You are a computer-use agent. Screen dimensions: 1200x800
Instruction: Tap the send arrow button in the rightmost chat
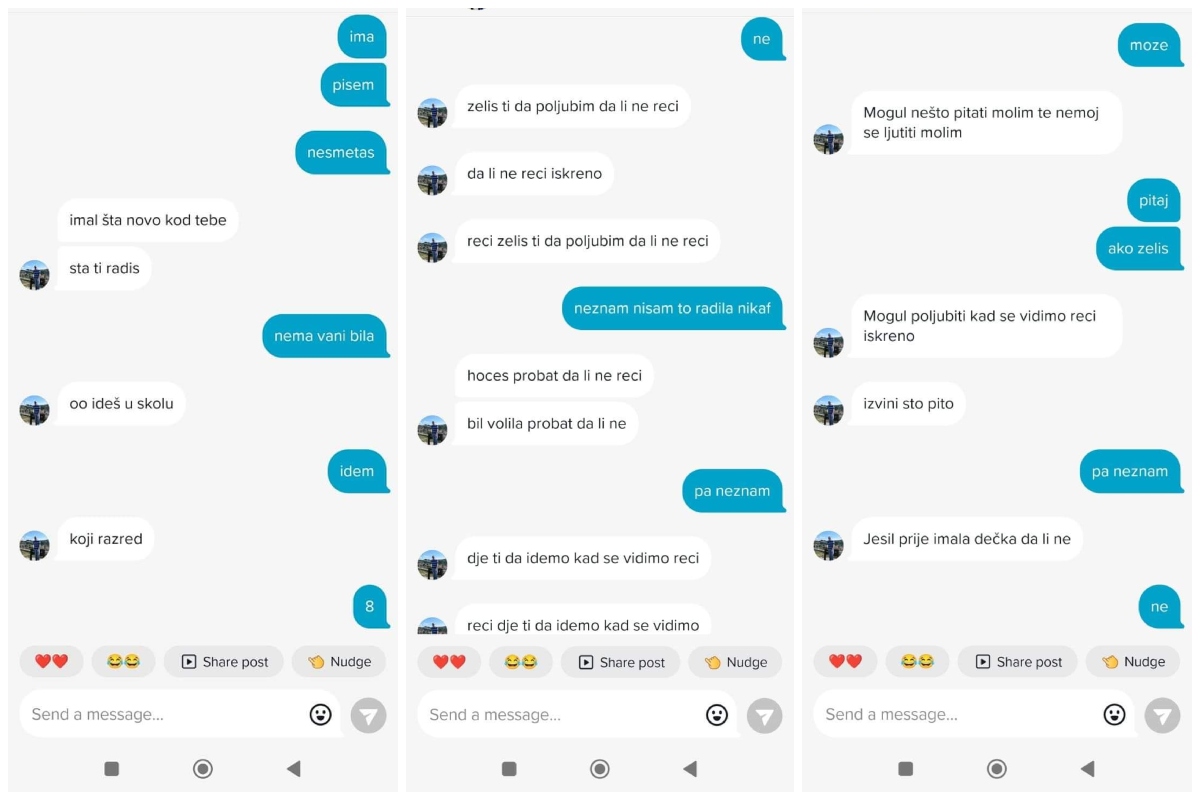click(x=1162, y=715)
